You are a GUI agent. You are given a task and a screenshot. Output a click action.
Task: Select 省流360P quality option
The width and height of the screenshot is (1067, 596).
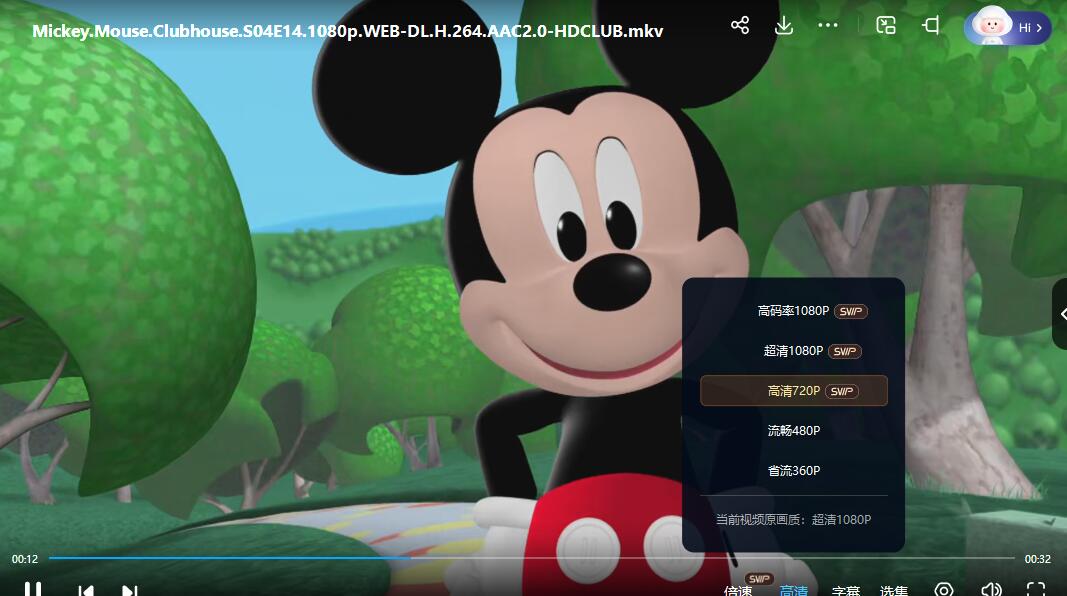pyautogui.click(x=793, y=471)
